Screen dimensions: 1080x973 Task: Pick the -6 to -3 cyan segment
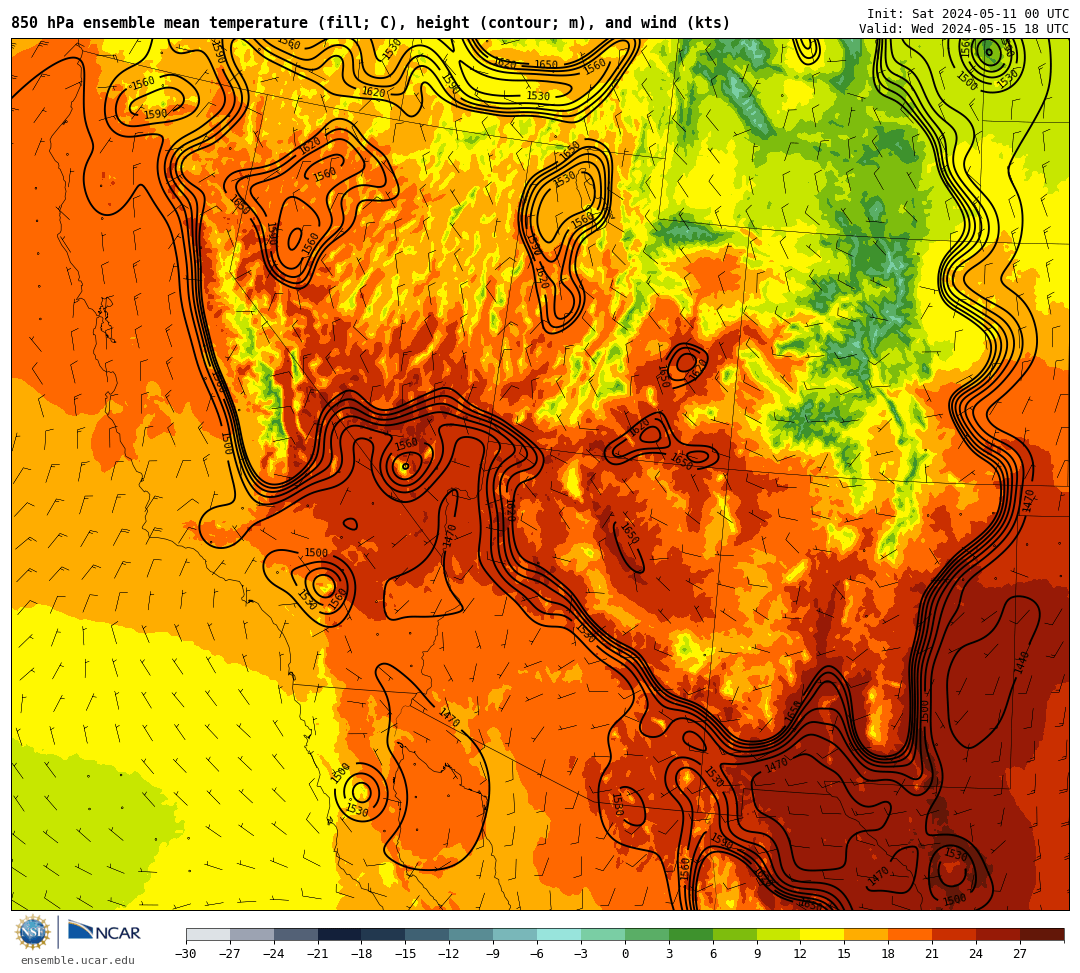click(559, 934)
